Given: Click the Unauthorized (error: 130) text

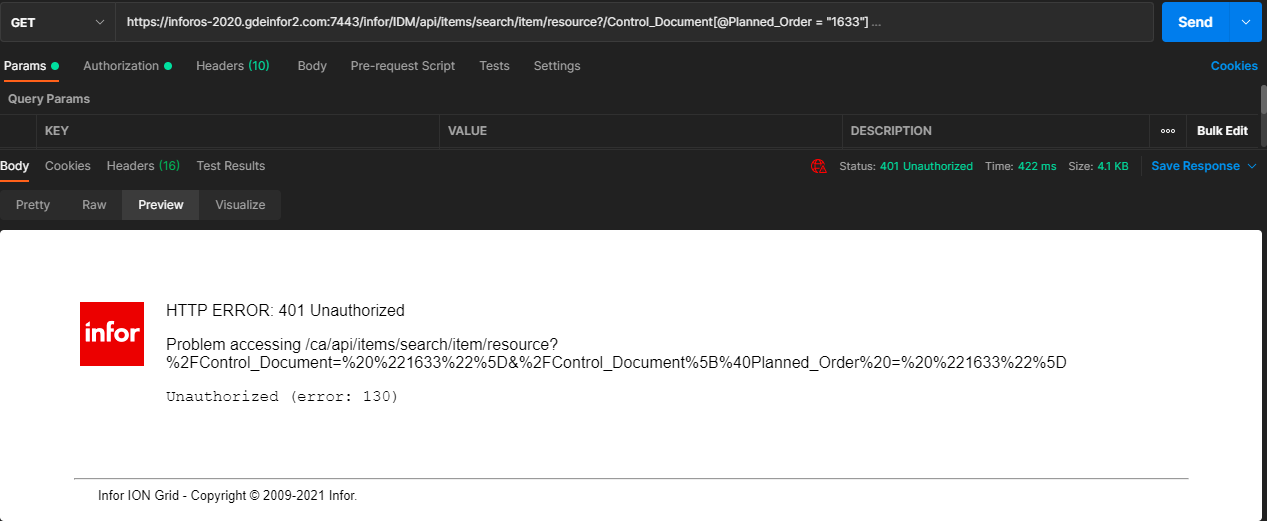Looking at the screenshot, I should 282,397.
